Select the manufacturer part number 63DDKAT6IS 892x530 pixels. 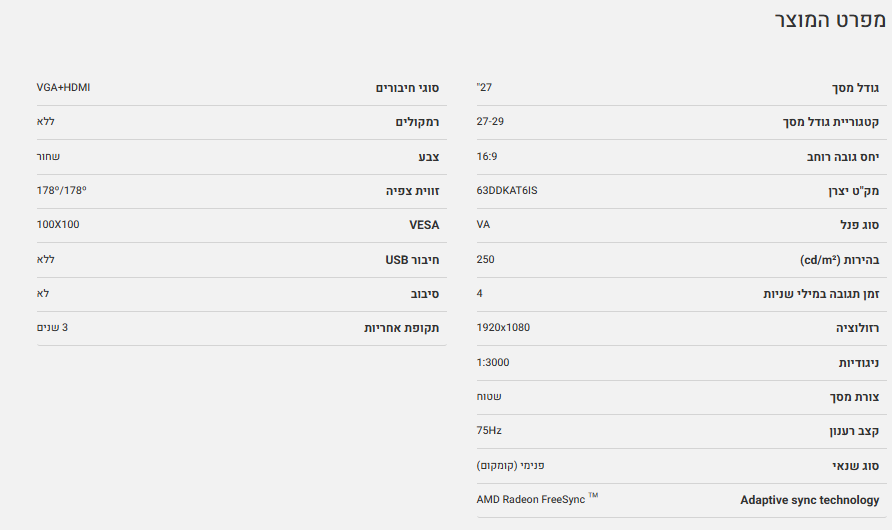[507, 190]
